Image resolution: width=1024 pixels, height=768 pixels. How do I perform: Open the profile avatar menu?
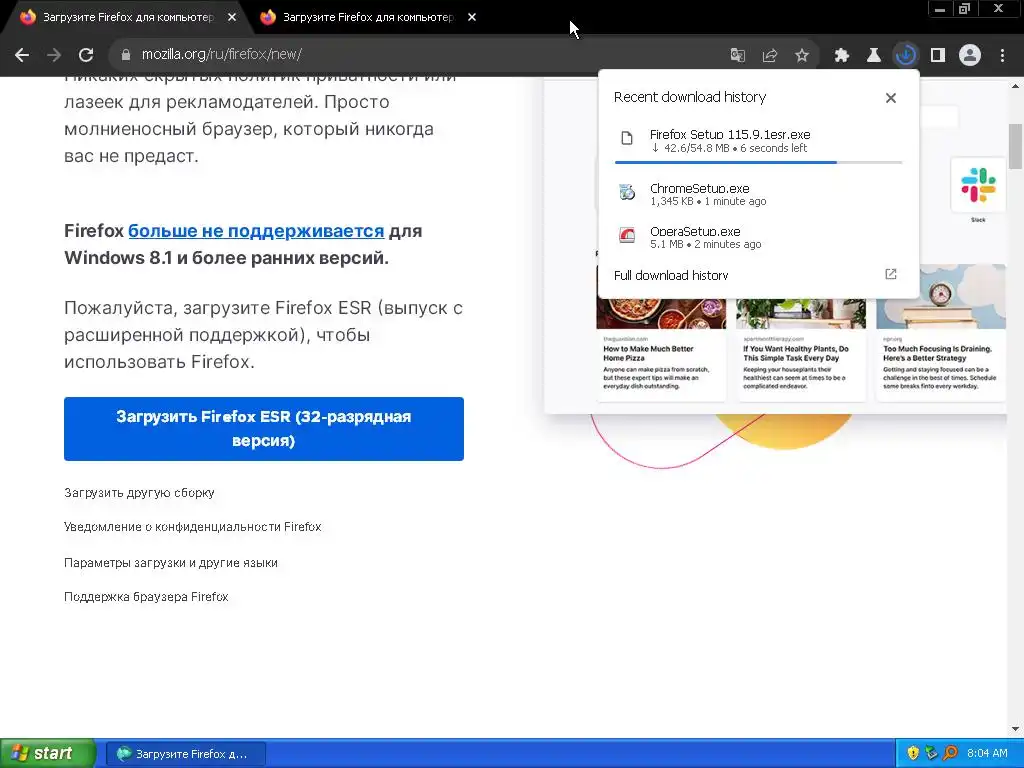coord(970,56)
